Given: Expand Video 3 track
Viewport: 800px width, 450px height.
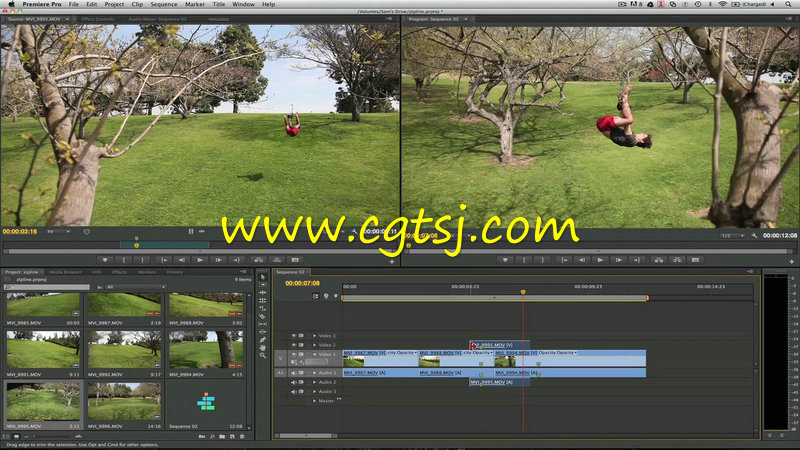Looking at the screenshot, I should (x=314, y=336).
